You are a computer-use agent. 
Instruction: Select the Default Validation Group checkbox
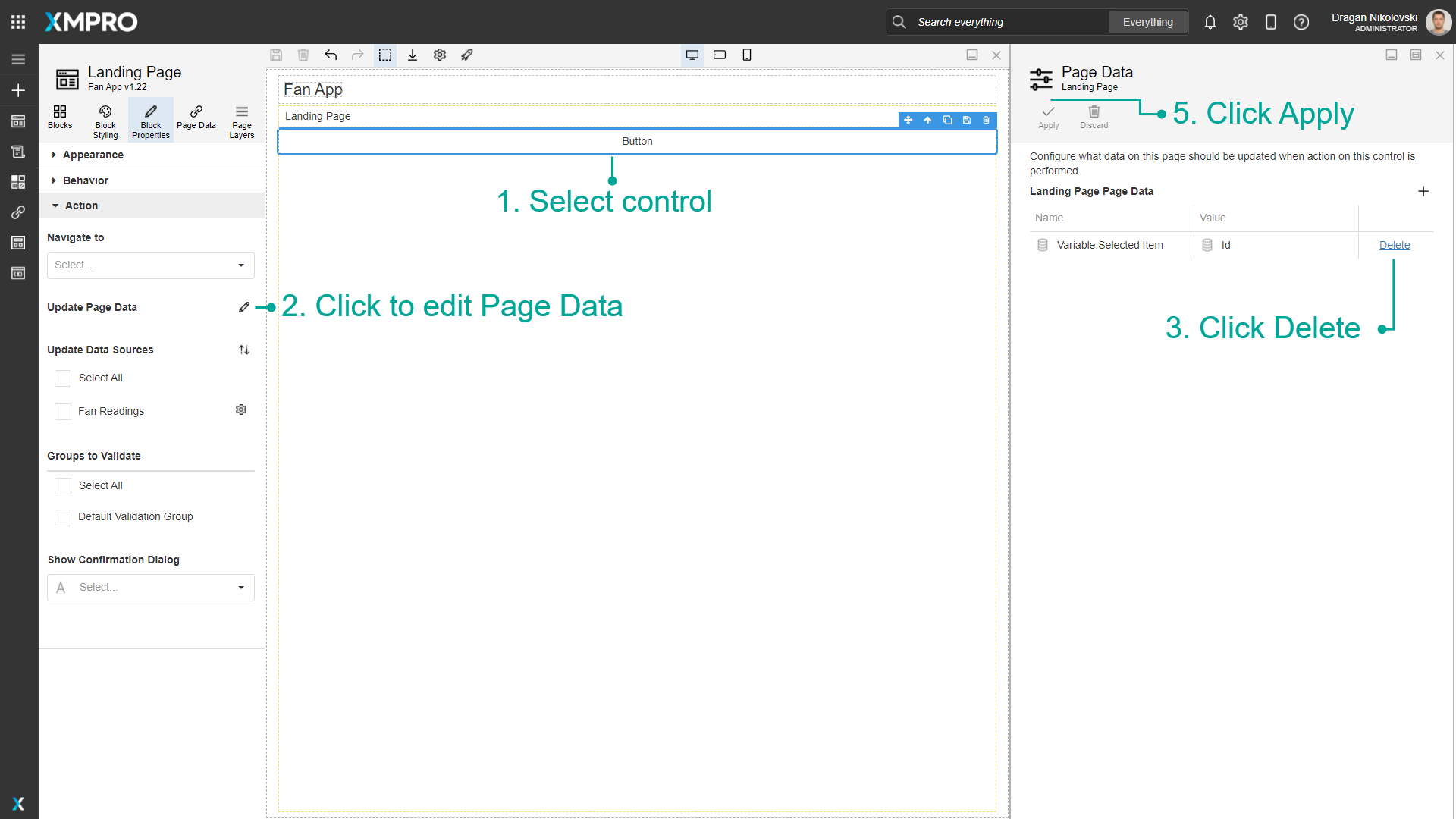click(62, 517)
